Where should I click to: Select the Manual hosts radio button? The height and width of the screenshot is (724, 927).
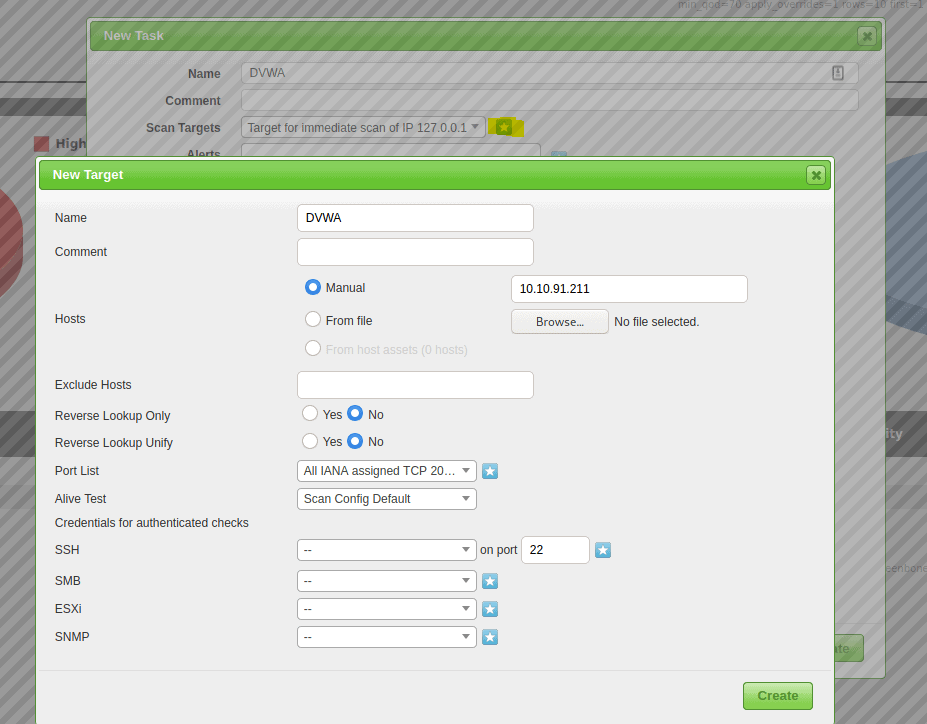313,287
